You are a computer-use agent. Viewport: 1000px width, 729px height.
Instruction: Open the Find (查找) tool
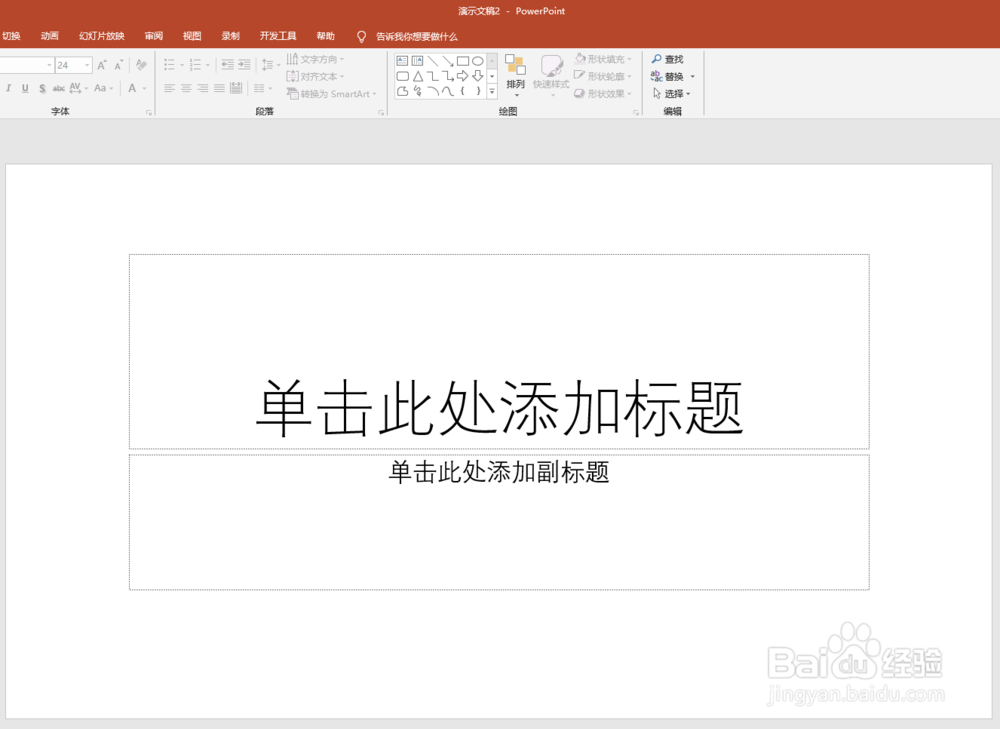coord(666,59)
